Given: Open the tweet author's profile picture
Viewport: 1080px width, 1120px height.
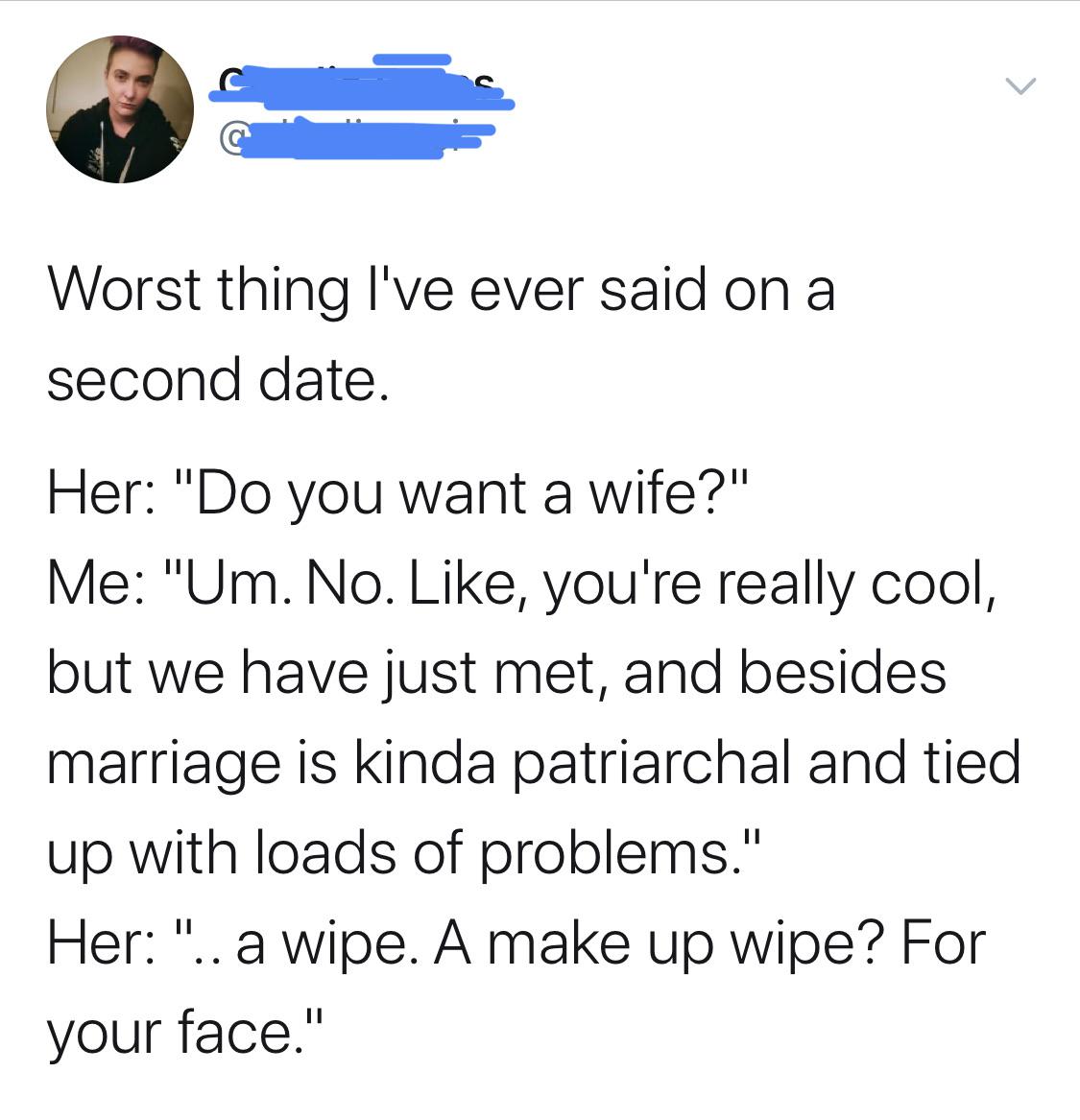Looking at the screenshot, I should point(120,109).
